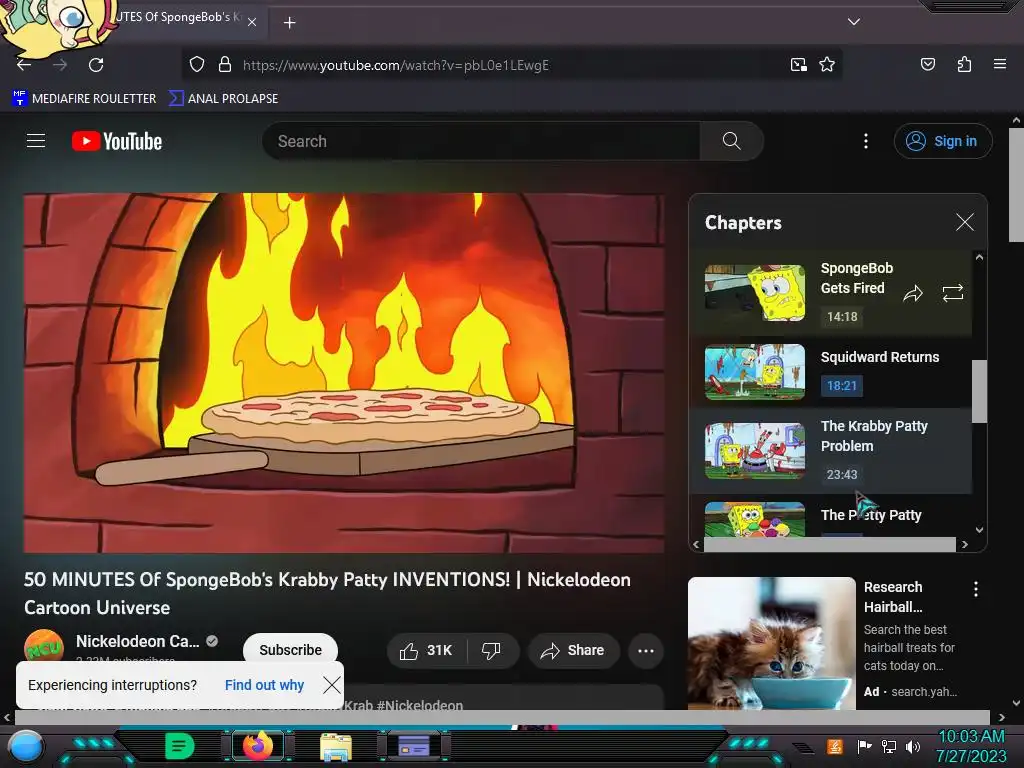This screenshot has height=768, width=1024.
Task: Click chapters panel scroll right arrow
Action: coord(965,544)
